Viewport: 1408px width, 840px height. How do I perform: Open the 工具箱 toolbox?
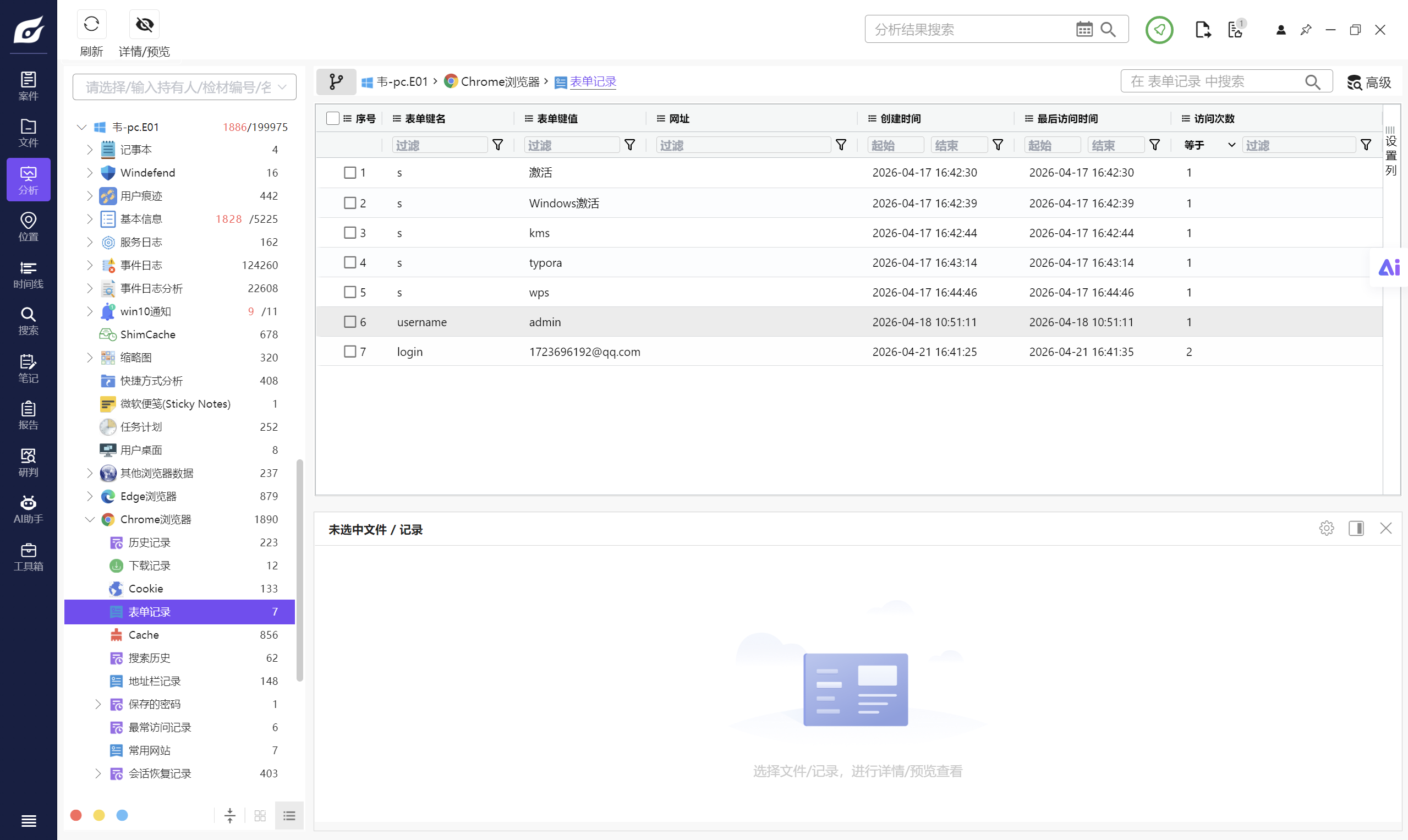28,557
